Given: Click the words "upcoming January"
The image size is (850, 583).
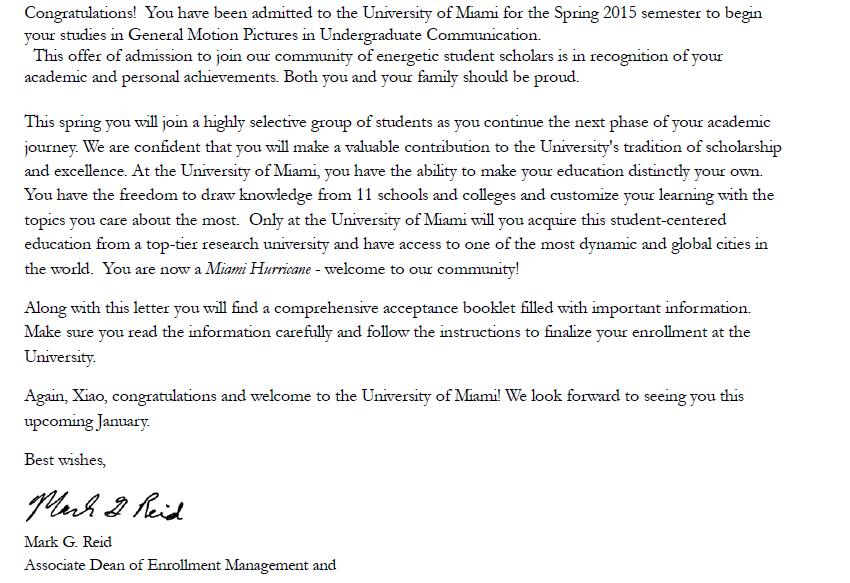Looking at the screenshot, I should (x=87, y=421).
